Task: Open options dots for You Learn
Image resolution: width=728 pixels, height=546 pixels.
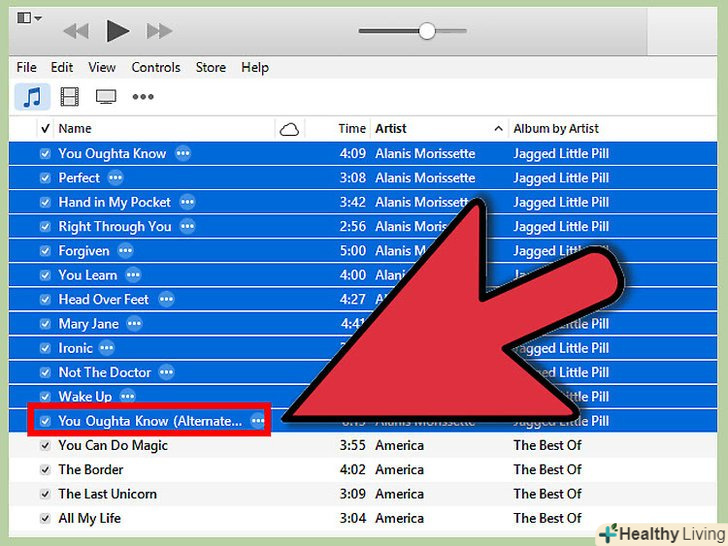Action: click(133, 275)
